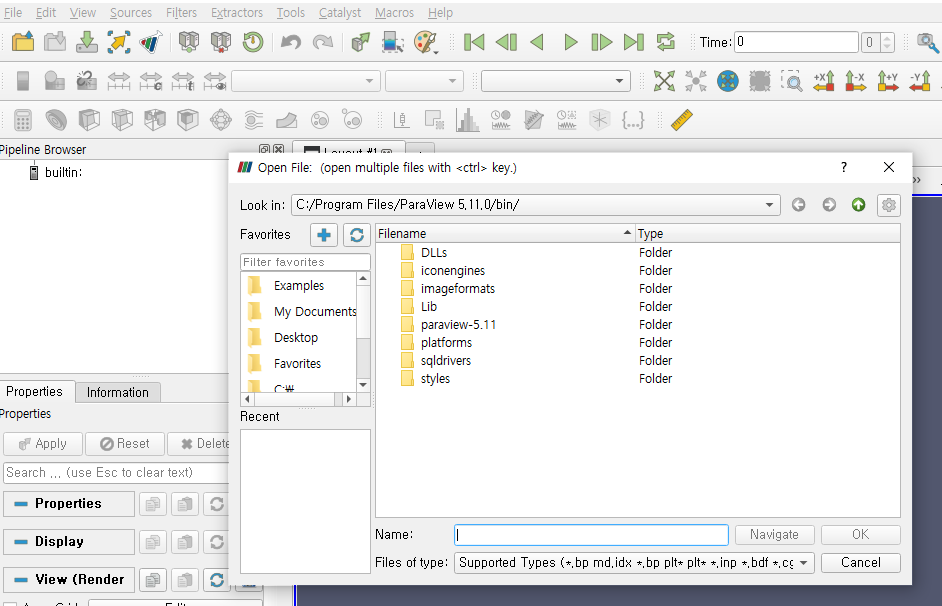
Task: Click the Redo arrow icon
Action: [x=323, y=42]
